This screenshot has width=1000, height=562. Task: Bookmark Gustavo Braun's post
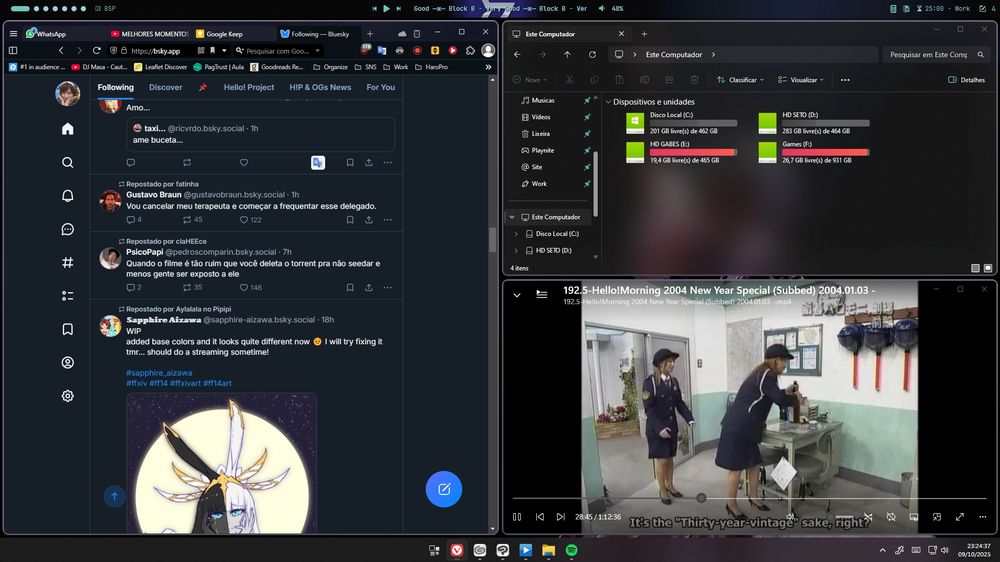point(350,219)
